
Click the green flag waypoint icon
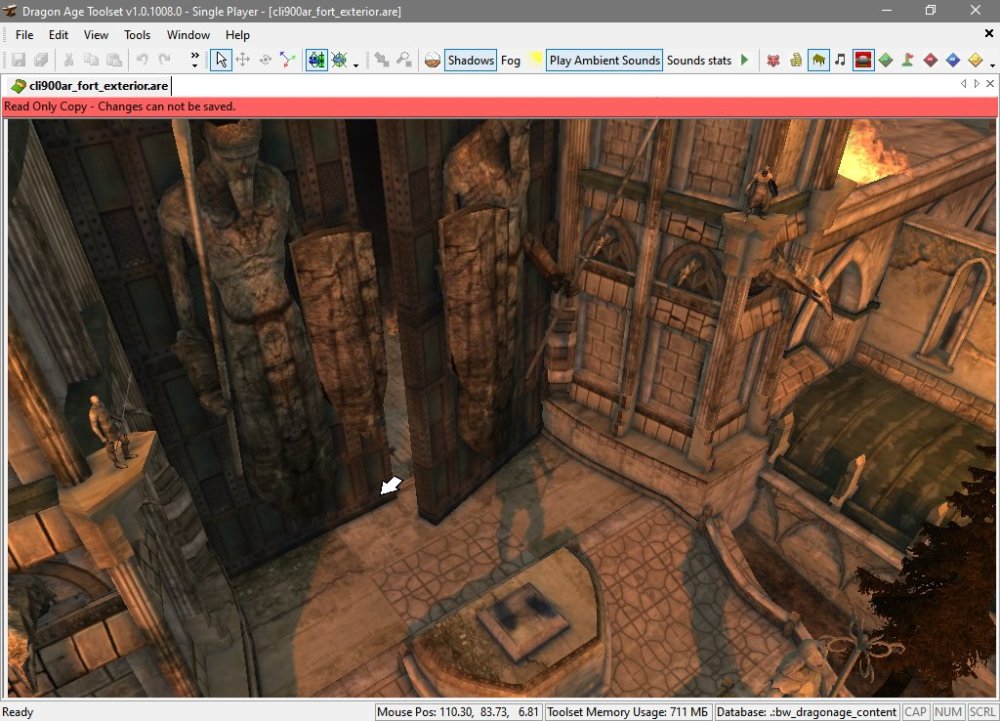point(908,60)
